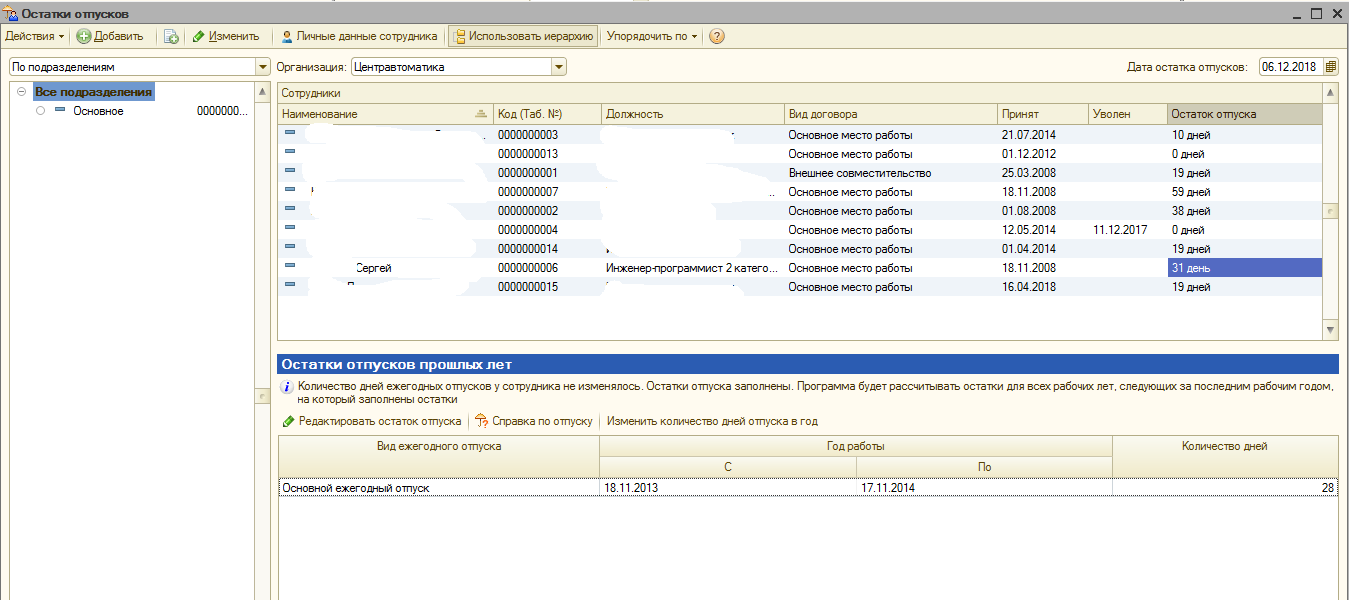Click Инженер-программист 2 катего... cell

tap(693, 268)
